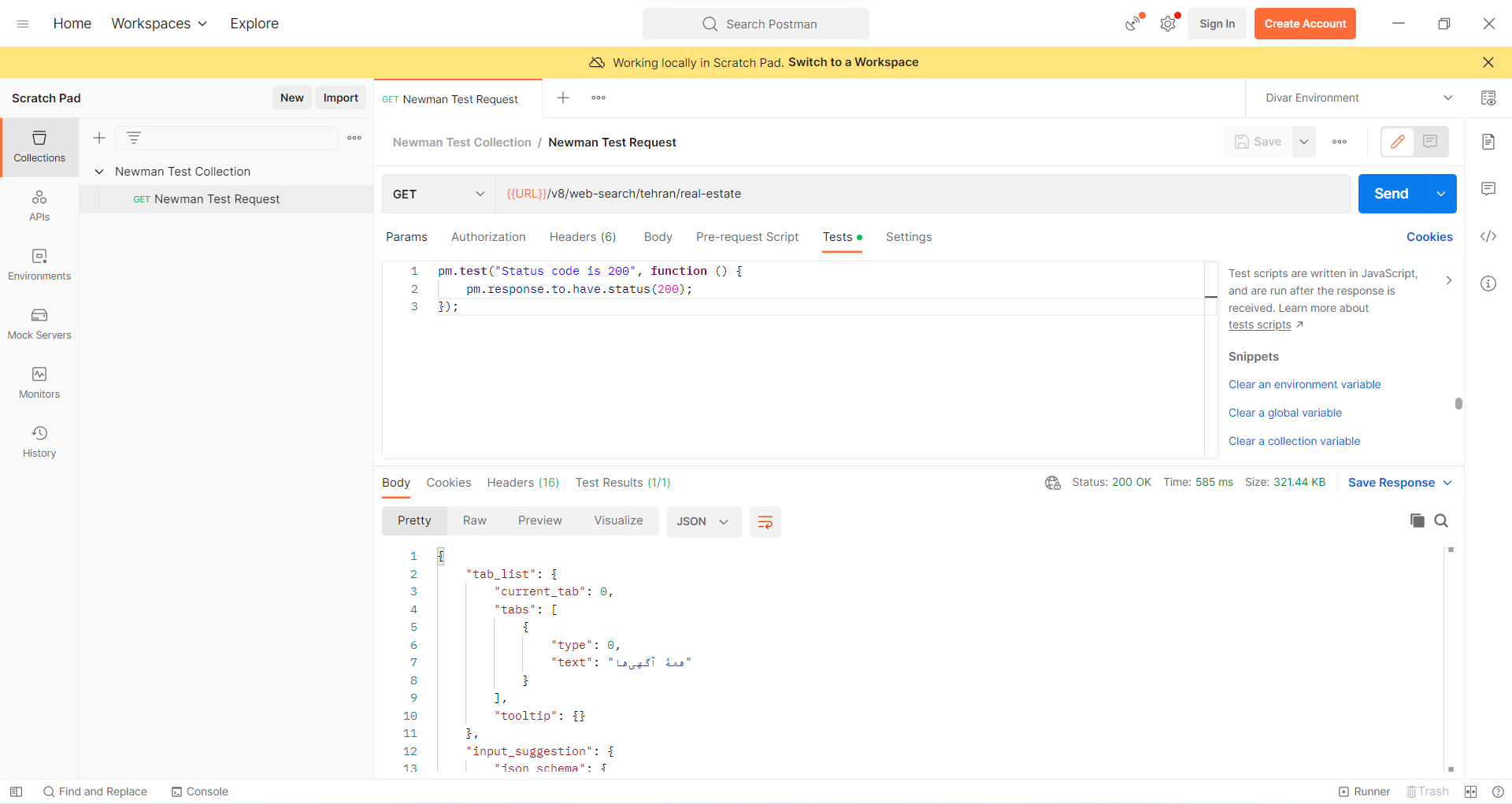Viewport: 1512px width, 804px height.
Task: Select Pretty response view
Action: coord(414,521)
